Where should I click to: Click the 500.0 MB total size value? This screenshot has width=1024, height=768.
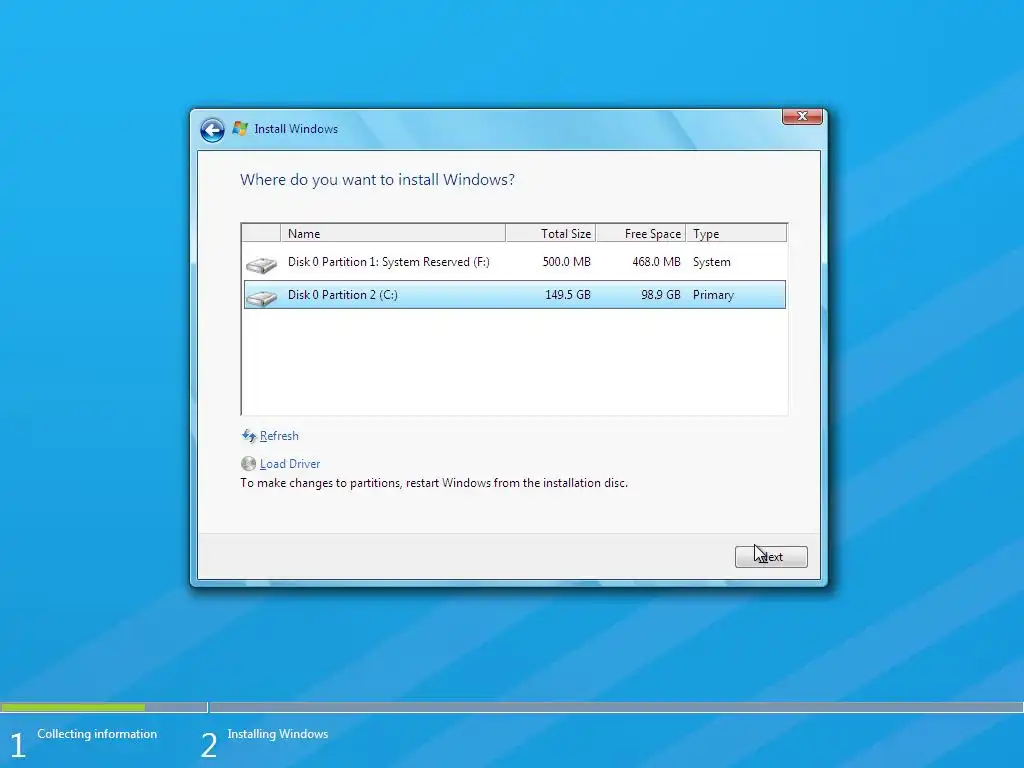[x=566, y=262]
